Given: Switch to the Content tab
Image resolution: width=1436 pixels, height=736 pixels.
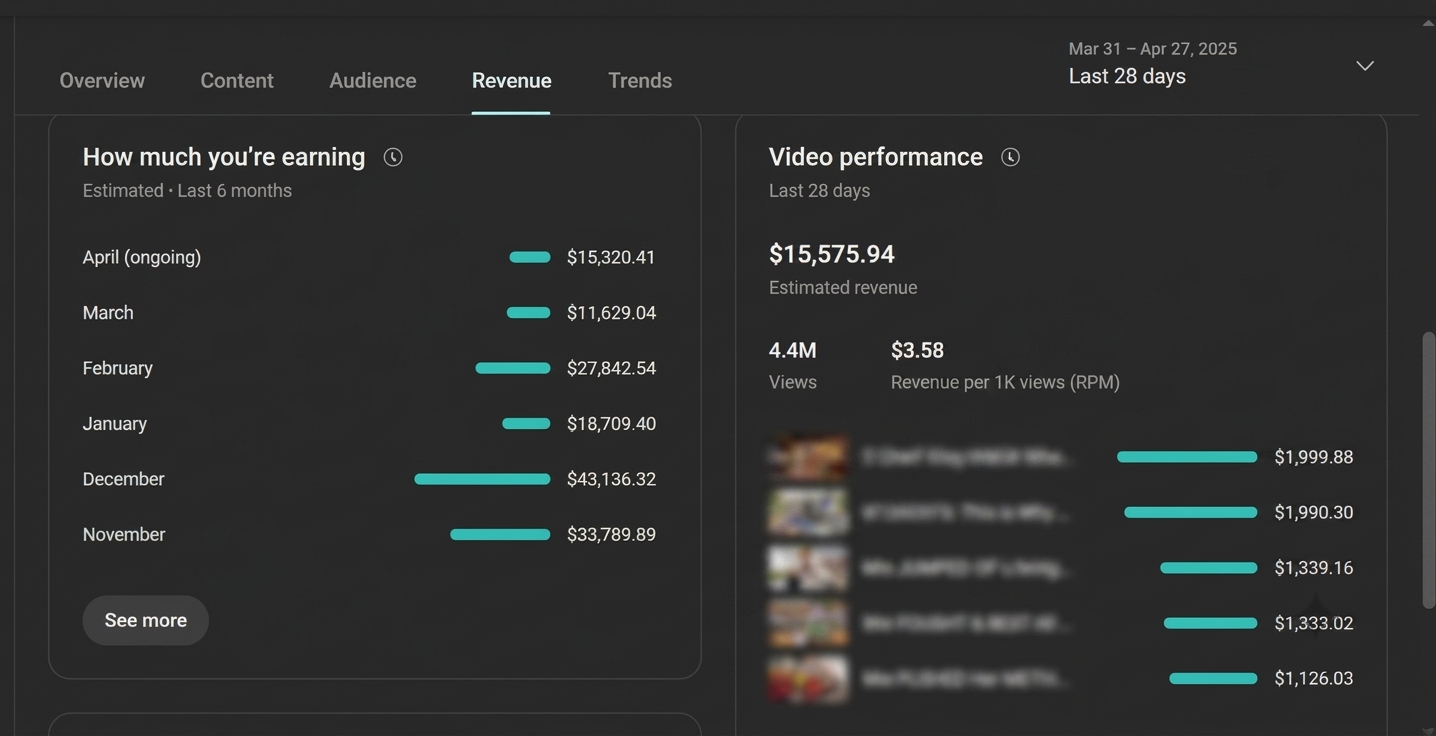Looking at the screenshot, I should [237, 80].
